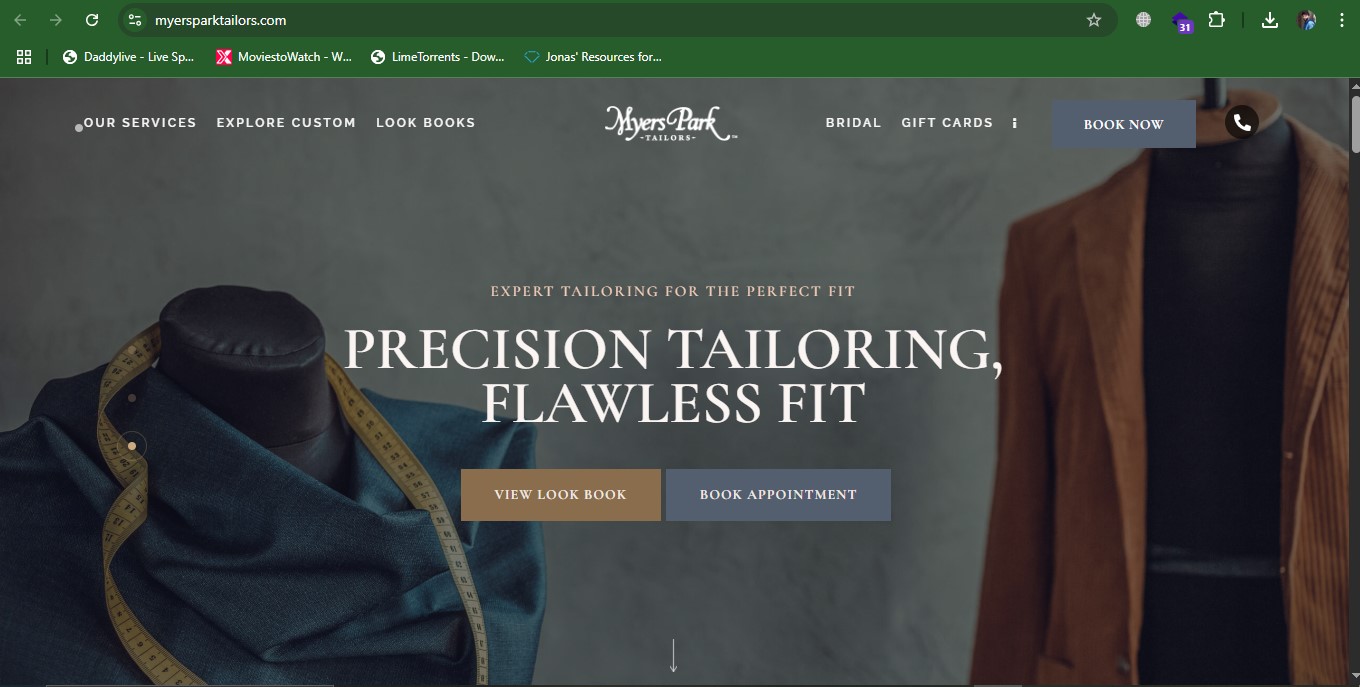Go to Look Books page

[426, 122]
